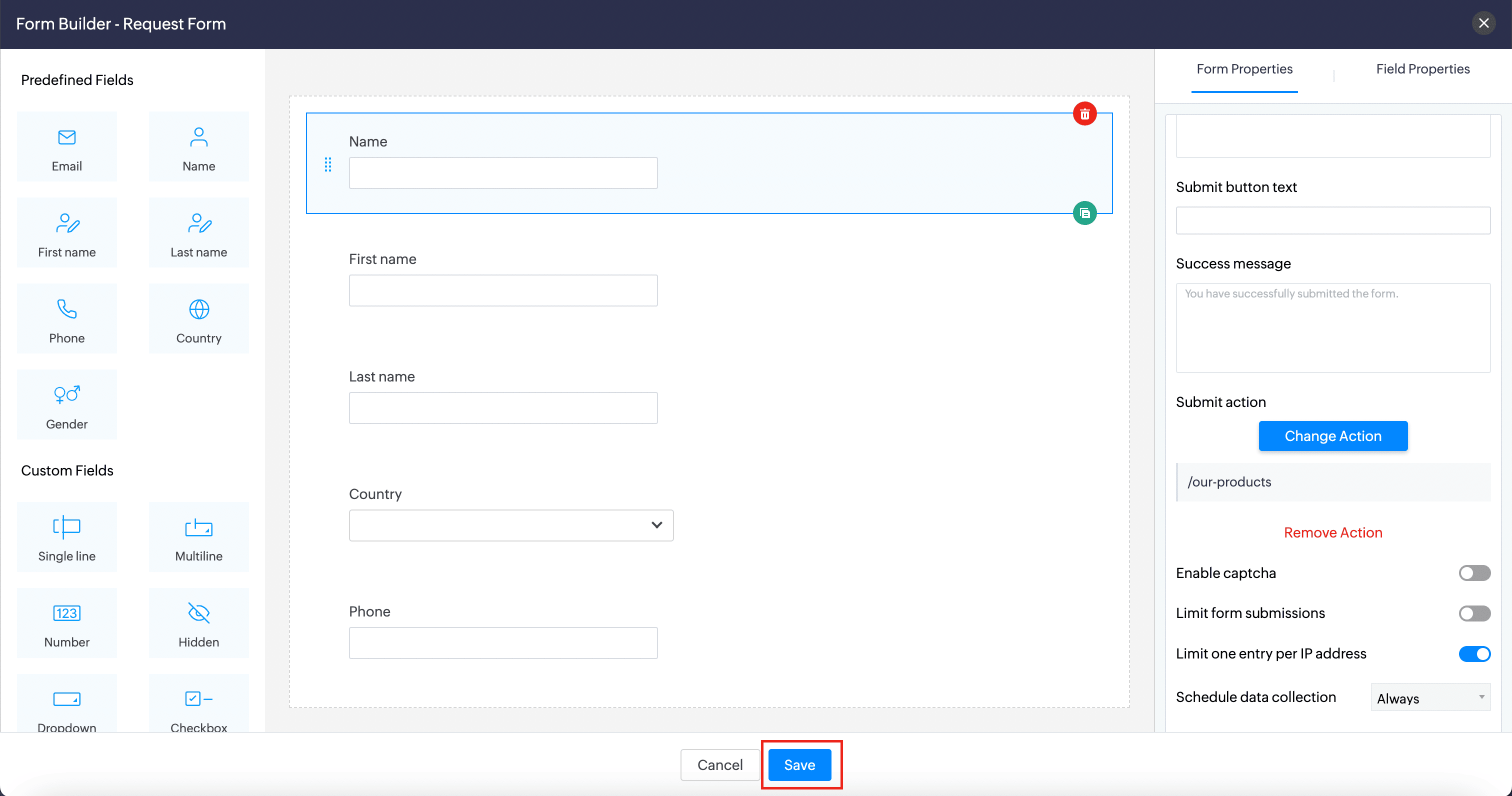The image size is (1512, 796).
Task: Add the Number custom field
Action: point(66,623)
